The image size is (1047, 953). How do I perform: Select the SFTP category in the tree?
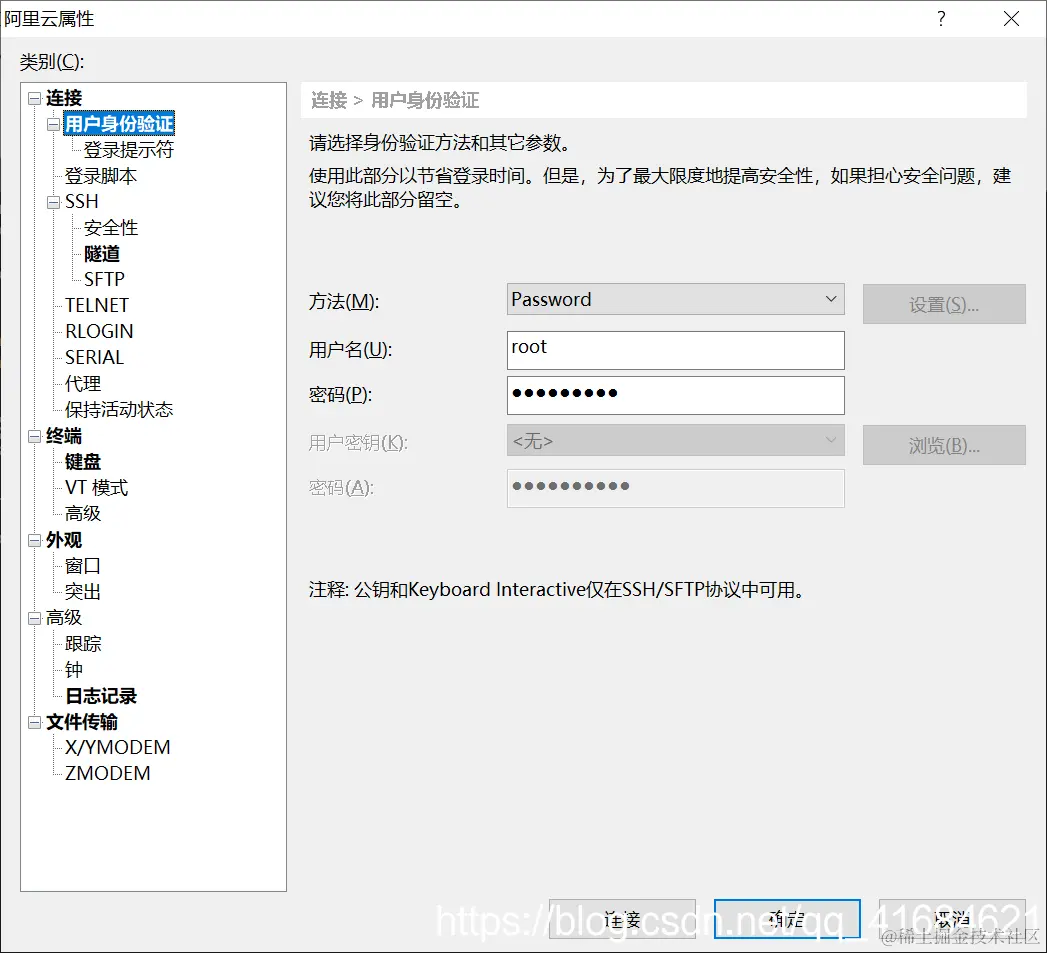[105, 279]
